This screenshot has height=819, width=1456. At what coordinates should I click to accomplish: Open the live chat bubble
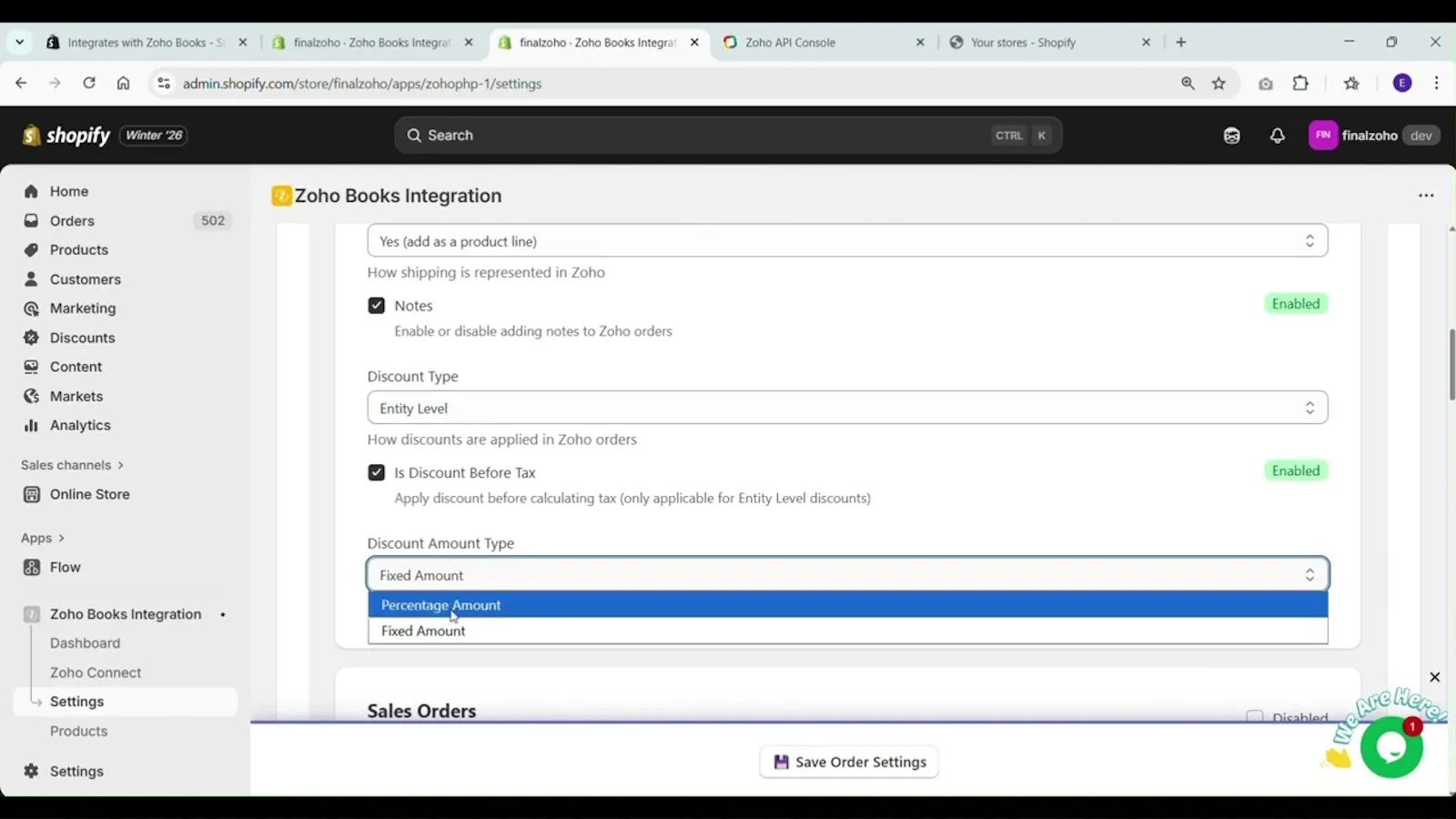pyautogui.click(x=1390, y=746)
